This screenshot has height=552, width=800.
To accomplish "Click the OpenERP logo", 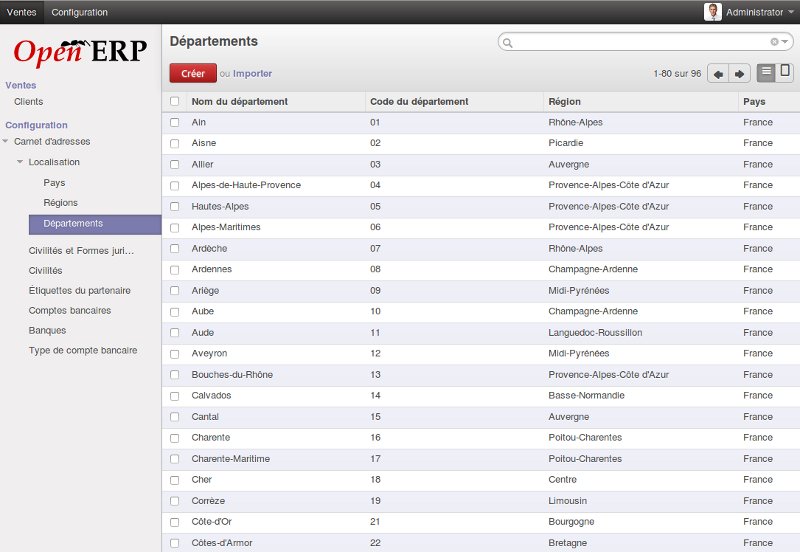I will [x=80, y=51].
